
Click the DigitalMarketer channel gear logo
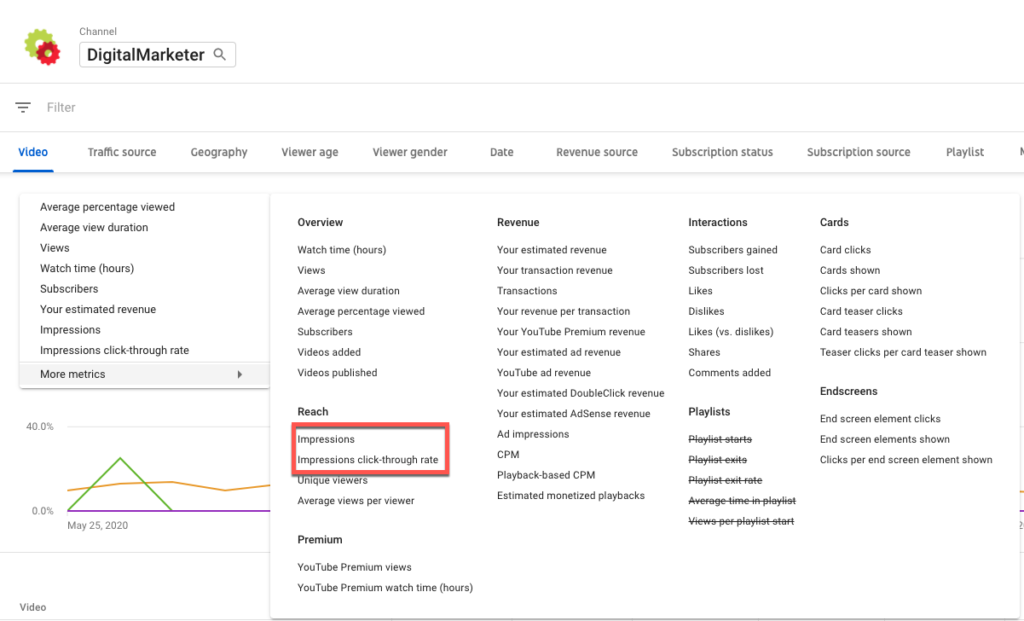coord(42,47)
